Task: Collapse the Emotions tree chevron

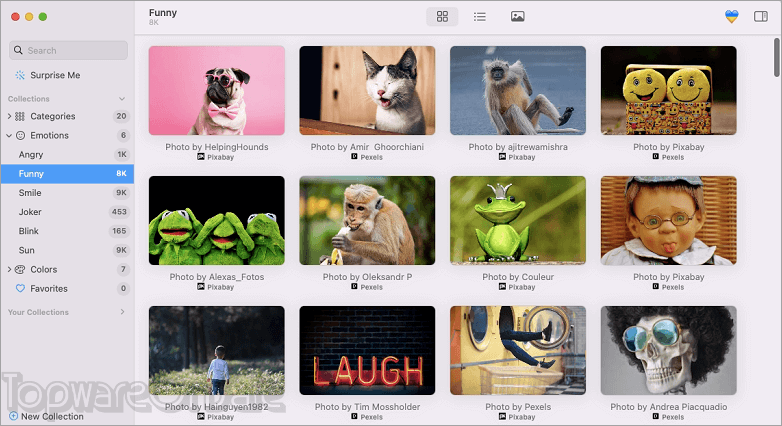Action: click(x=9, y=135)
